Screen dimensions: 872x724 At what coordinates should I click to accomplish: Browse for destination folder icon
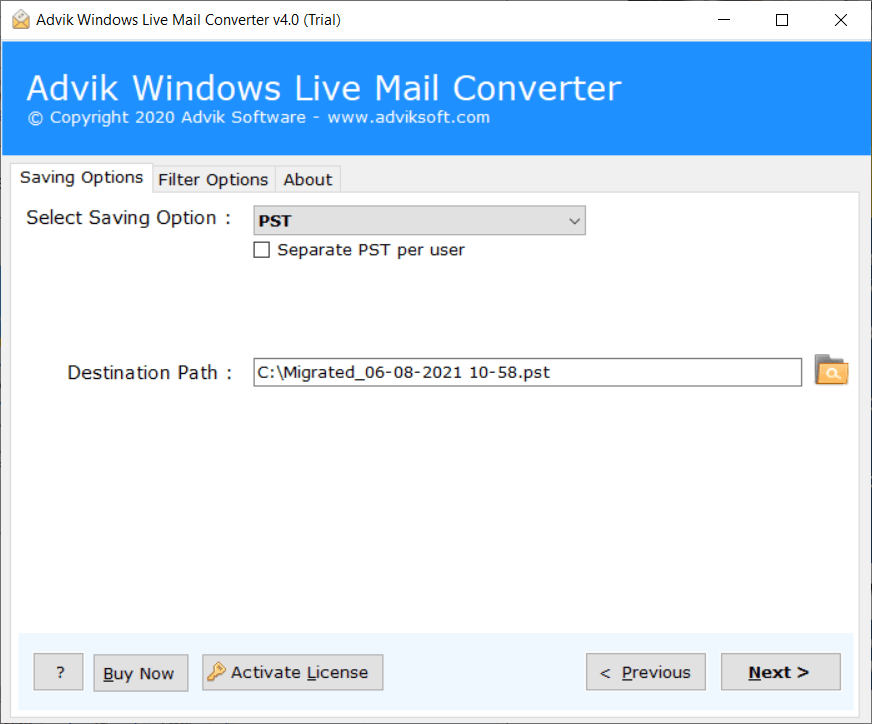(x=831, y=370)
